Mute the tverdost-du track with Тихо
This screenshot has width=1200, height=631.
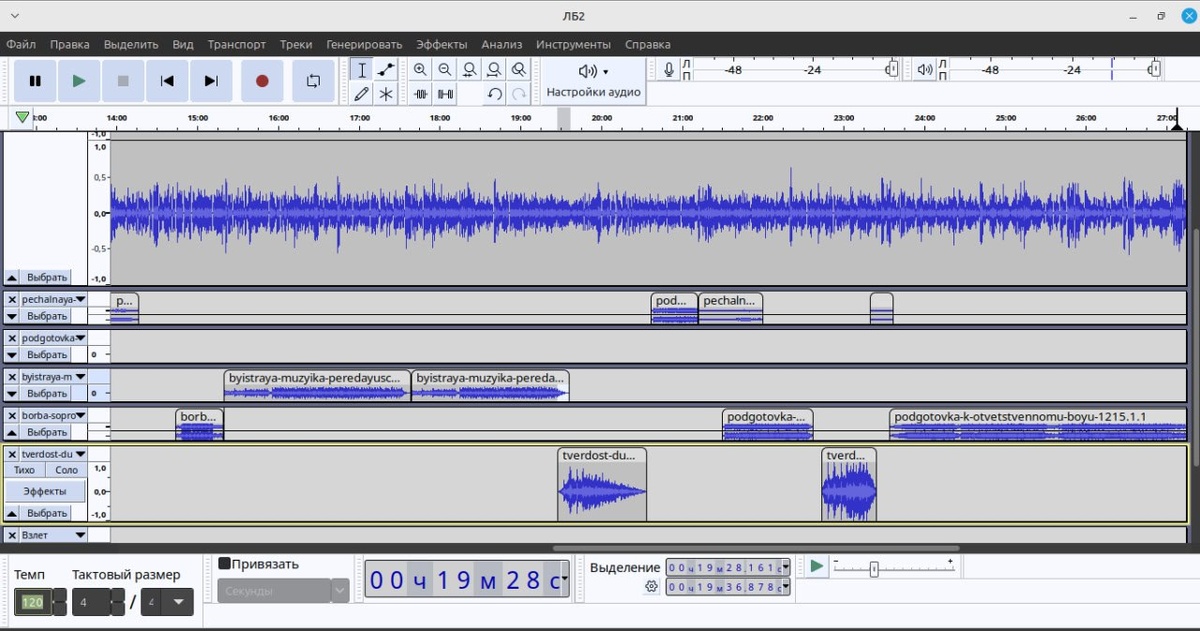coord(25,470)
